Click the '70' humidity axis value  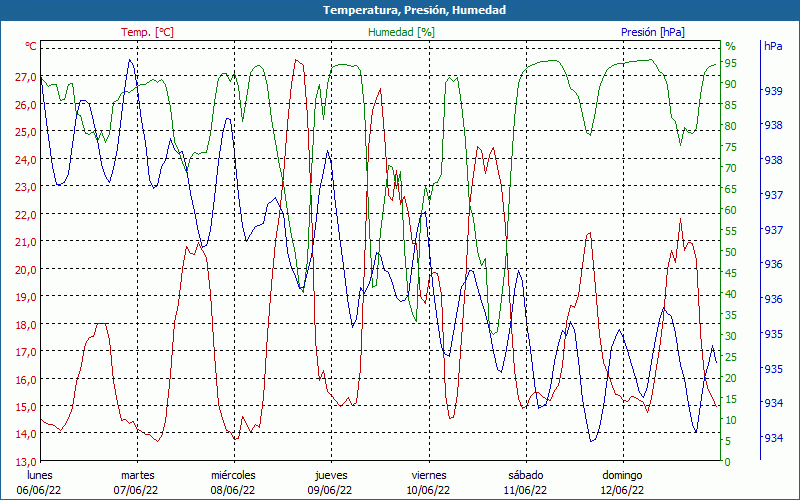click(731, 168)
